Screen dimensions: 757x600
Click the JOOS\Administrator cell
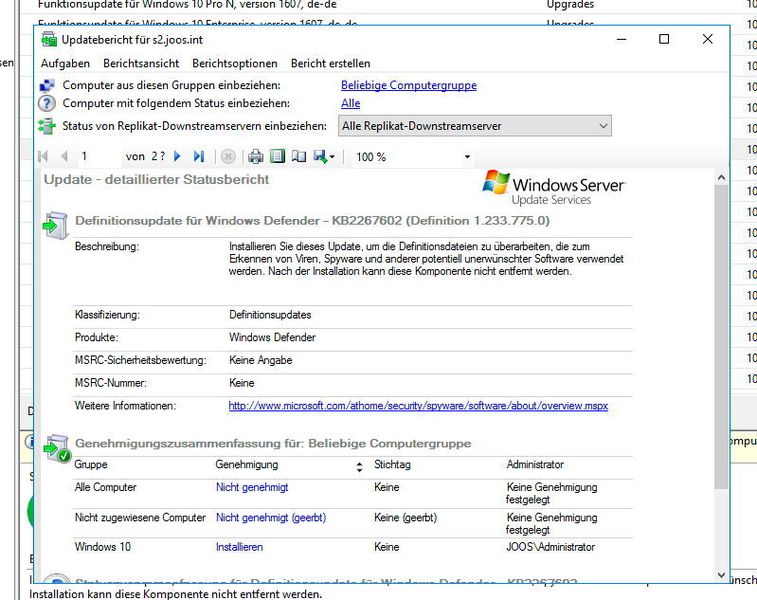pyautogui.click(x=550, y=547)
